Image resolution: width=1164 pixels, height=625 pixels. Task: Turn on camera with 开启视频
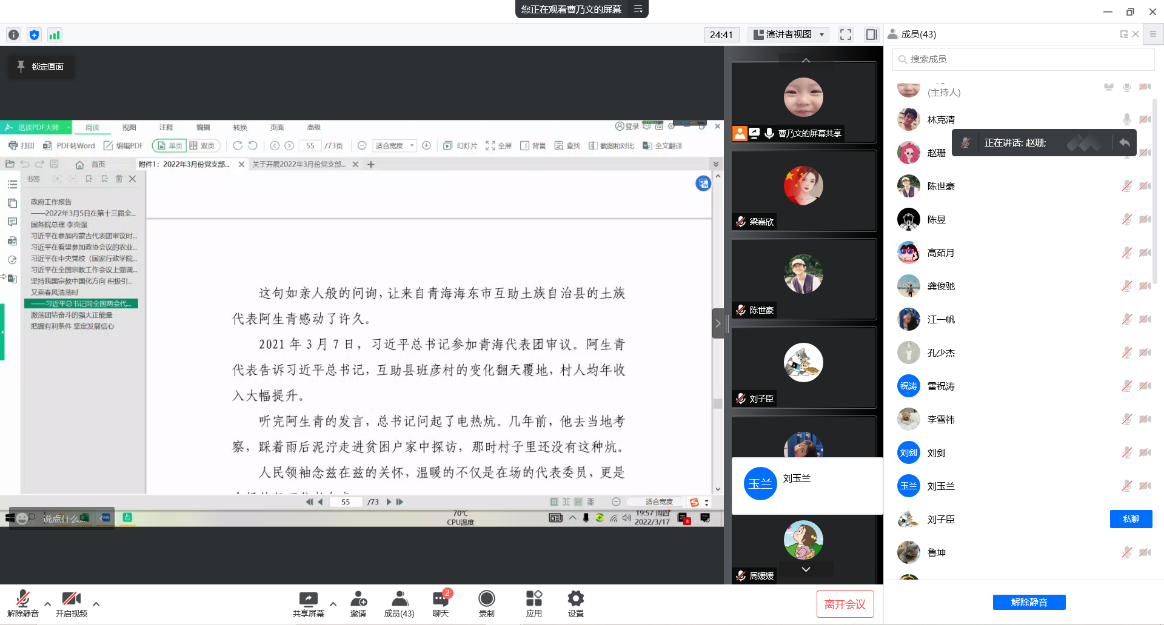[71, 602]
